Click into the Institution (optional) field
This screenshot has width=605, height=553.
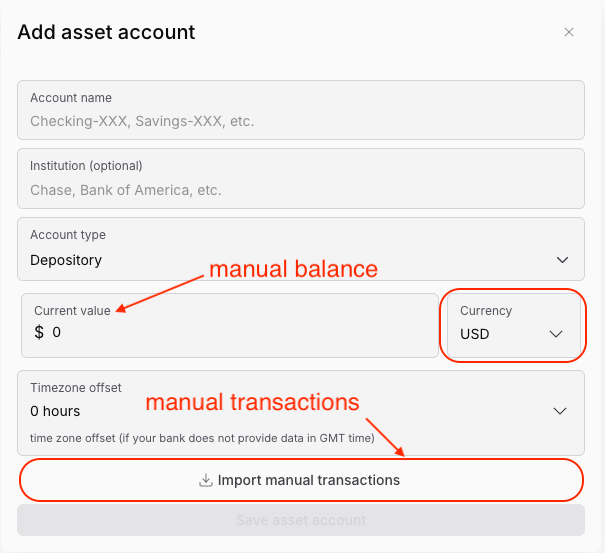point(300,190)
